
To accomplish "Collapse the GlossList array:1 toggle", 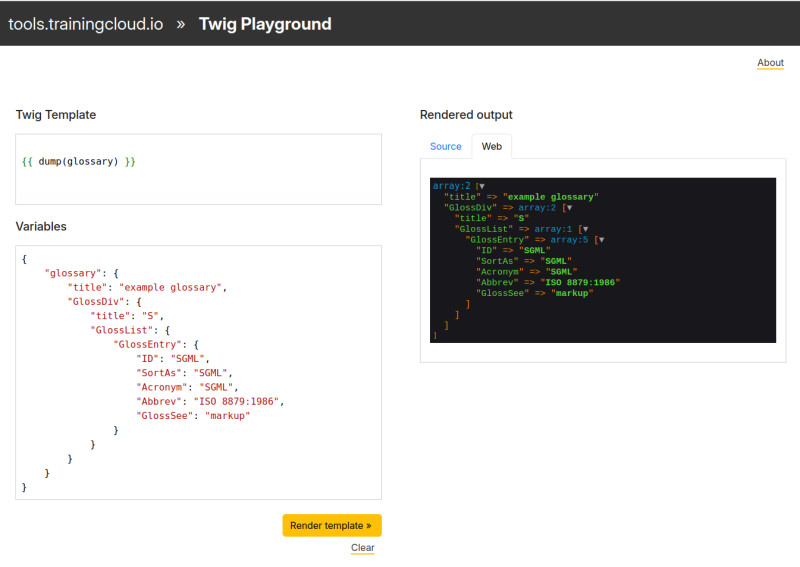I will coord(585,229).
